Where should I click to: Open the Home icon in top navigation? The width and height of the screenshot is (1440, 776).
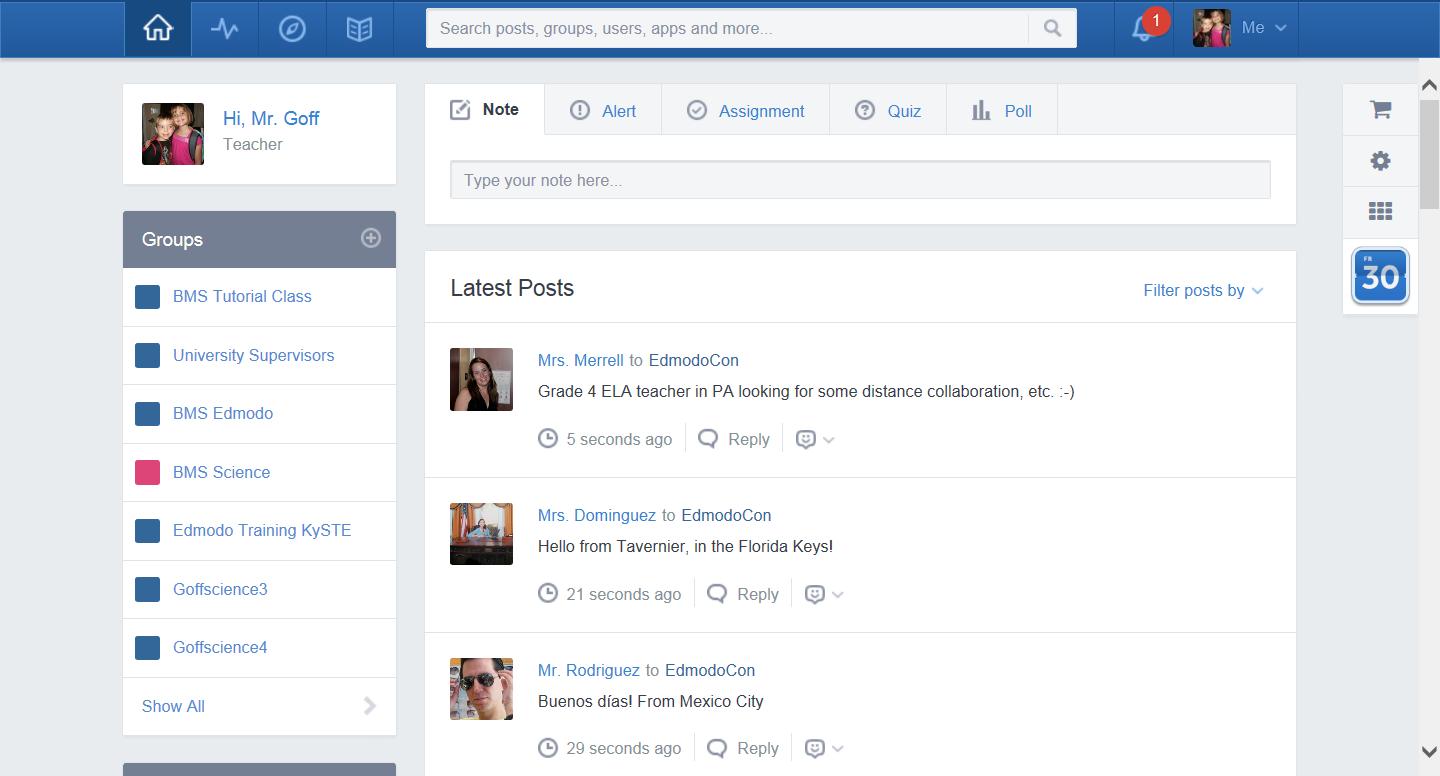[157, 28]
